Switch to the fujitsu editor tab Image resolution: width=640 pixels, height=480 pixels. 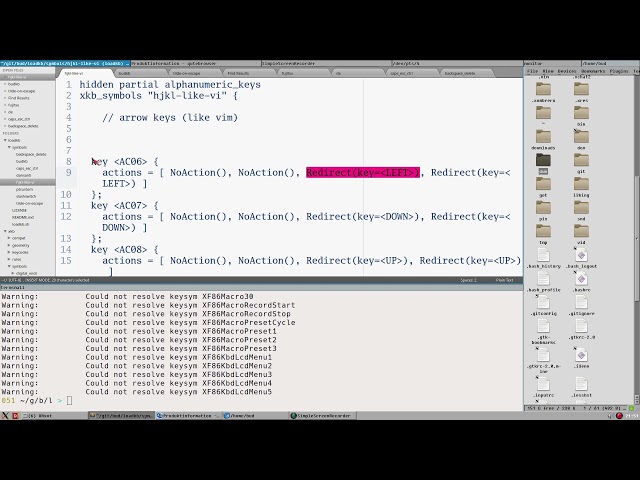click(302, 73)
